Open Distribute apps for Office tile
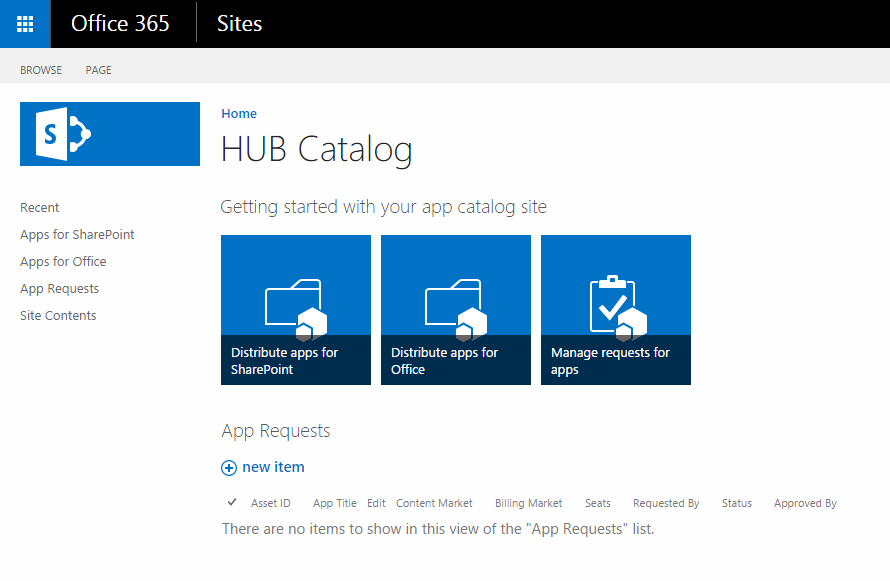890x581 pixels. [x=456, y=310]
